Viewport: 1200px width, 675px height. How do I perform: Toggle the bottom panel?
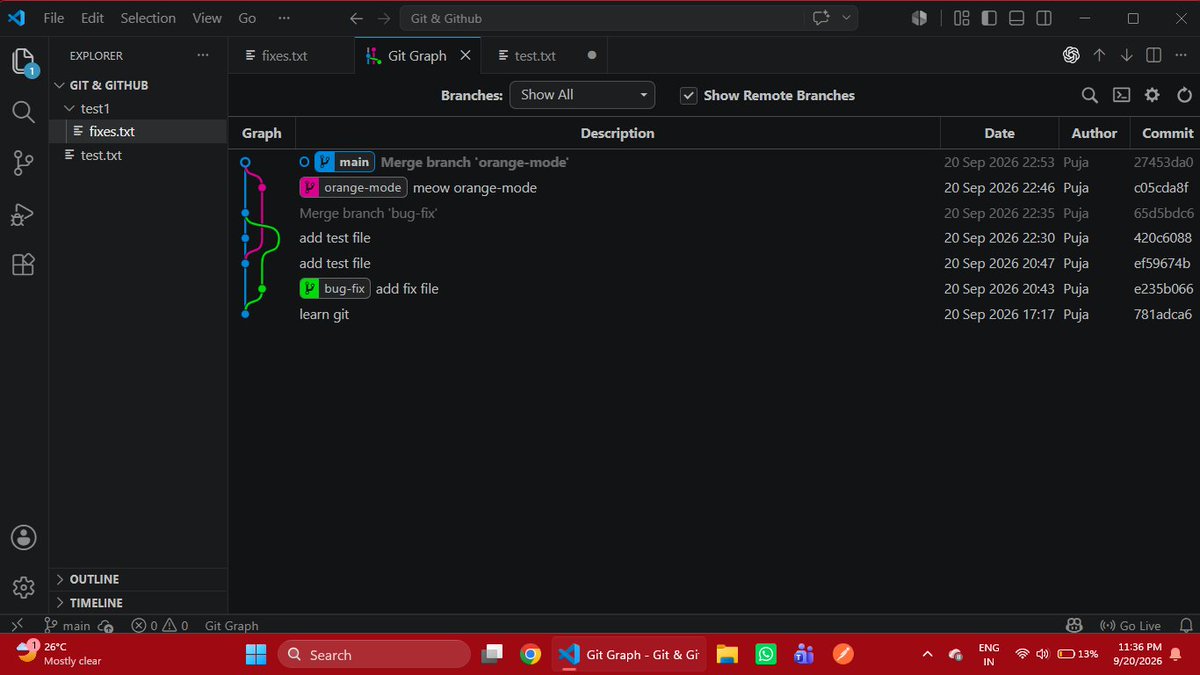click(1016, 18)
